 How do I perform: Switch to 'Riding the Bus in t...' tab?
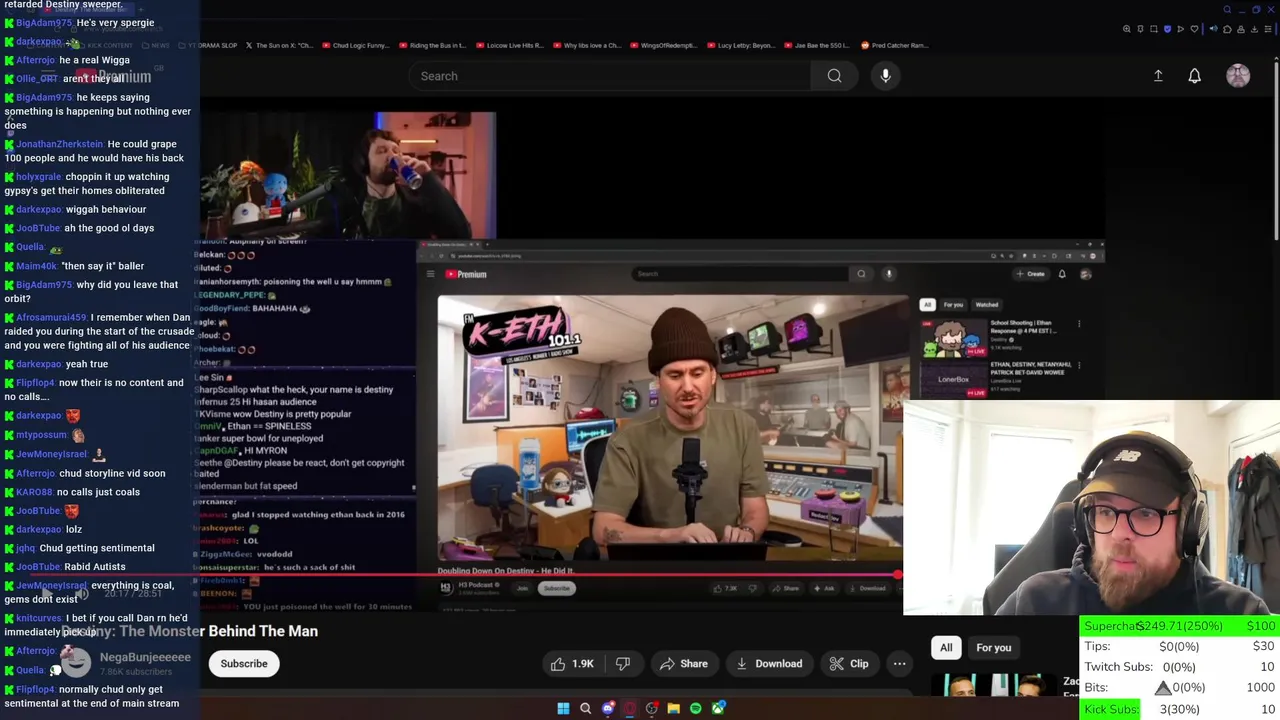coord(431,45)
